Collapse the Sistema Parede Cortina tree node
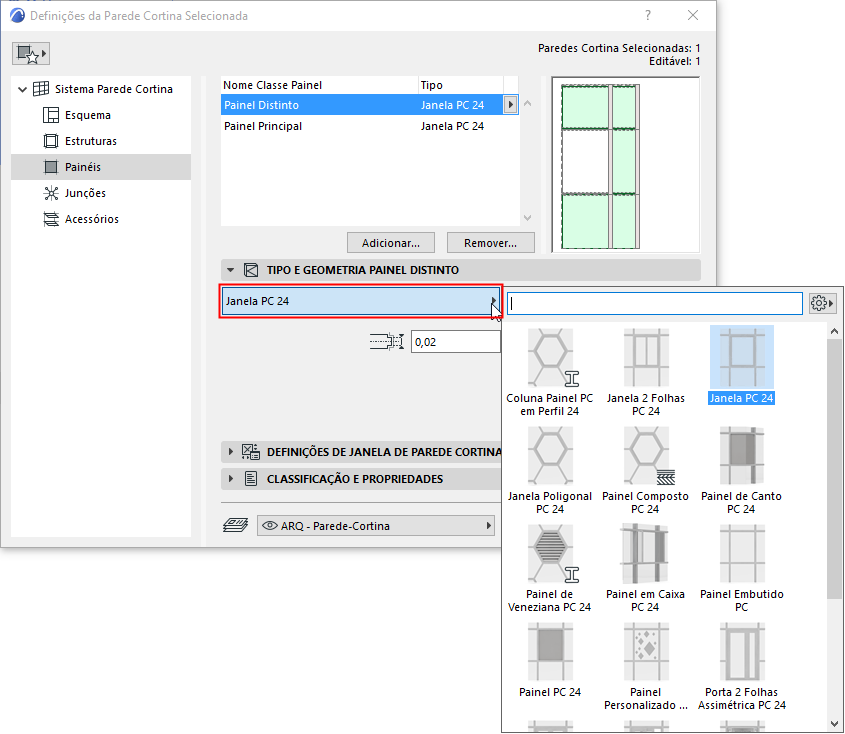This screenshot has height=734, width=845. [22, 89]
